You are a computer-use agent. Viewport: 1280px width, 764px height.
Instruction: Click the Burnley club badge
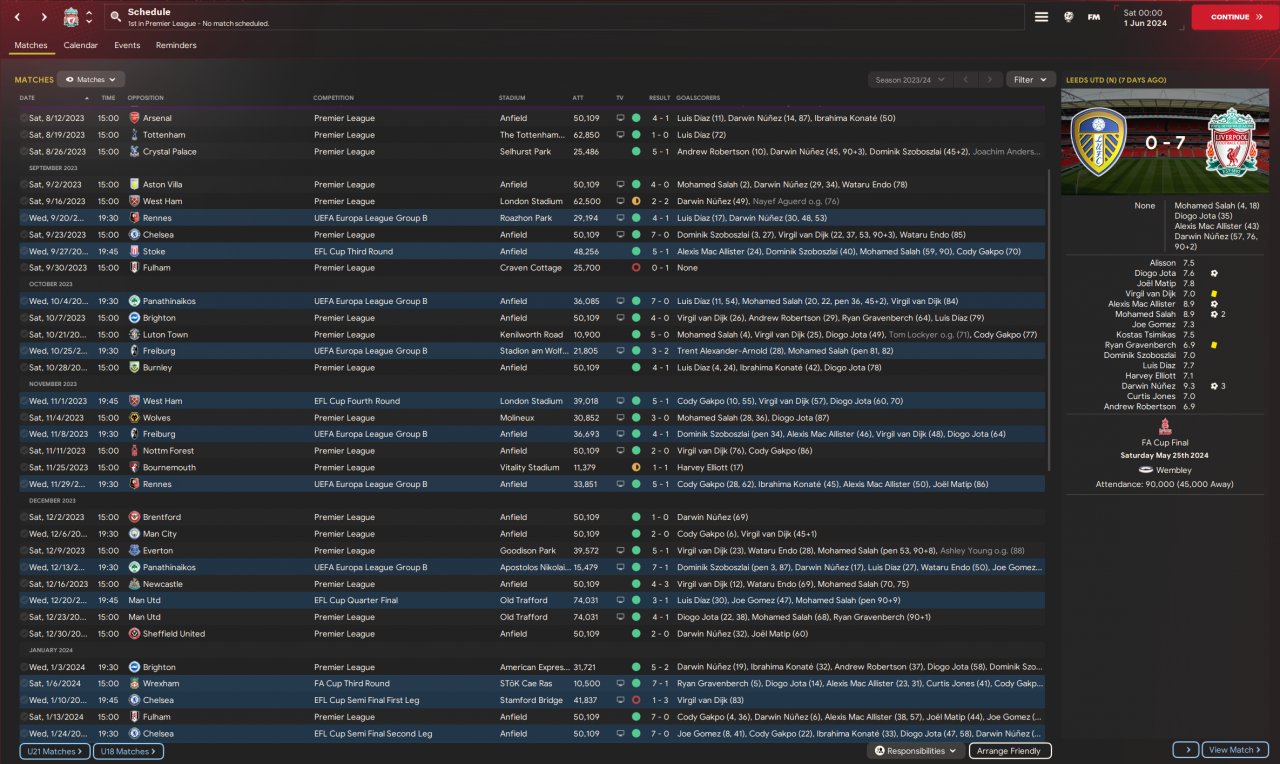point(135,368)
